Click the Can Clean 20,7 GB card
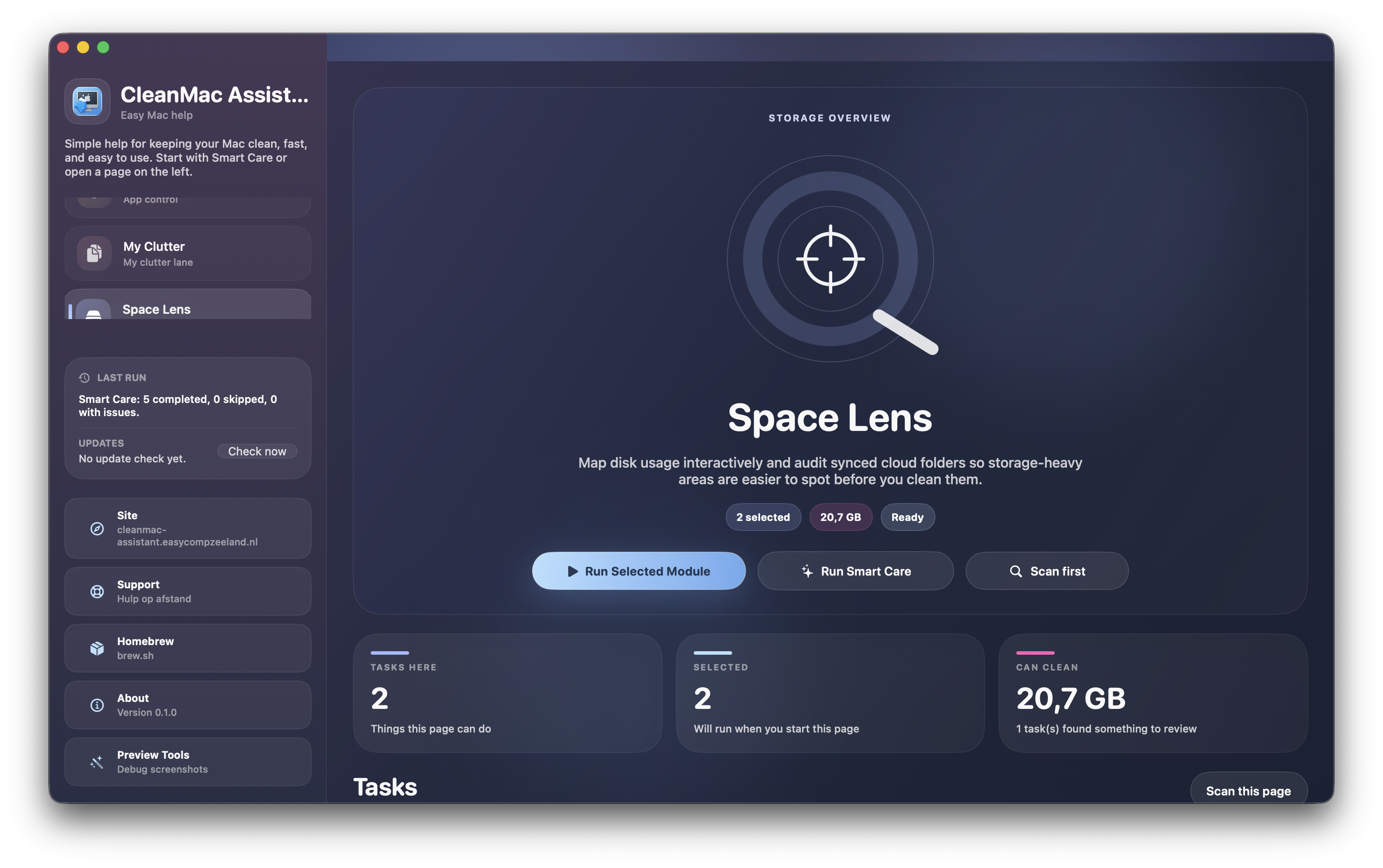 click(x=1152, y=692)
